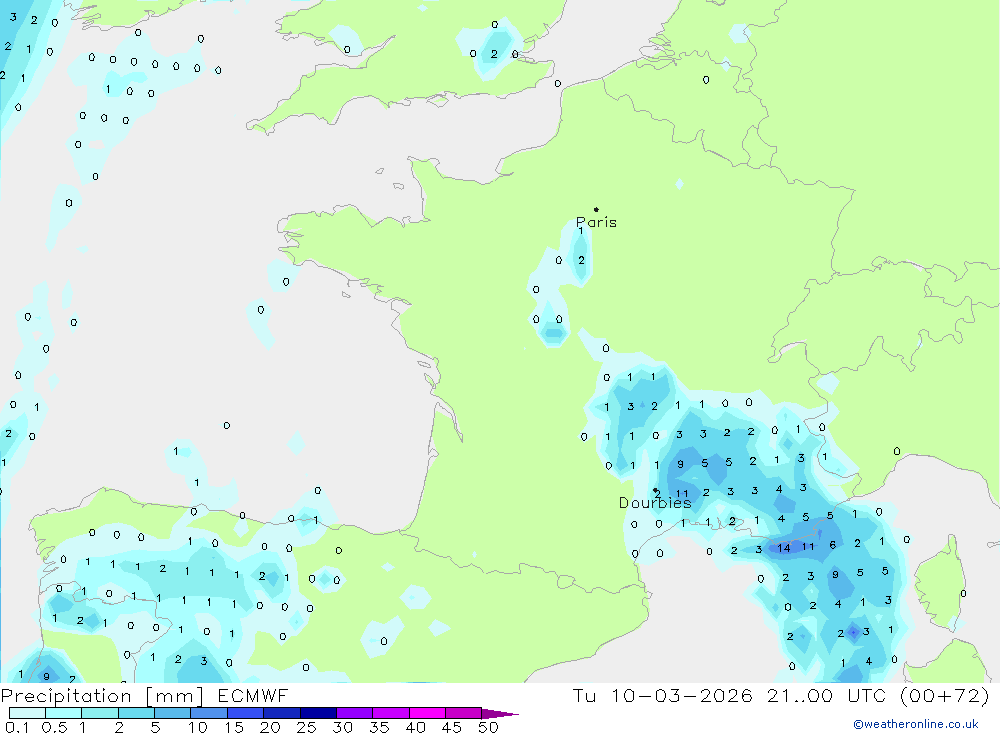
Task: Click the 'Precipitation [mm]' title text
Action: point(102,696)
